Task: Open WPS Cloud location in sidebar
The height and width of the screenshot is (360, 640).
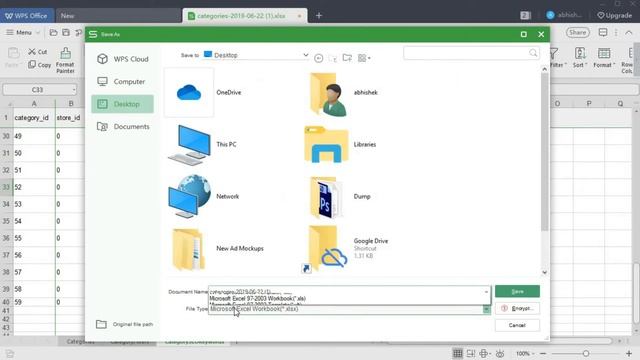Action: pos(122,59)
